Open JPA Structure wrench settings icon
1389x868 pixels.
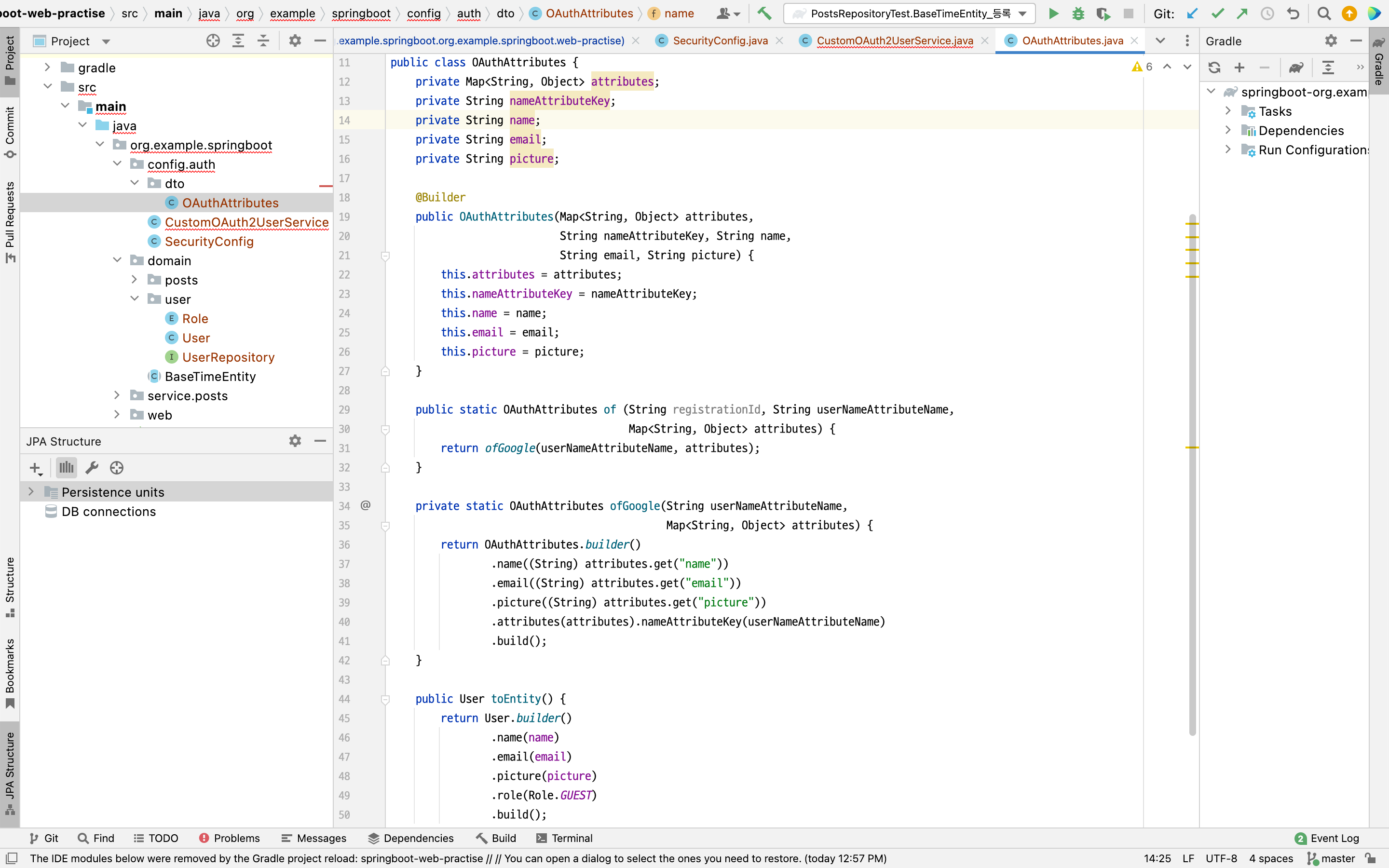click(92, 468)
